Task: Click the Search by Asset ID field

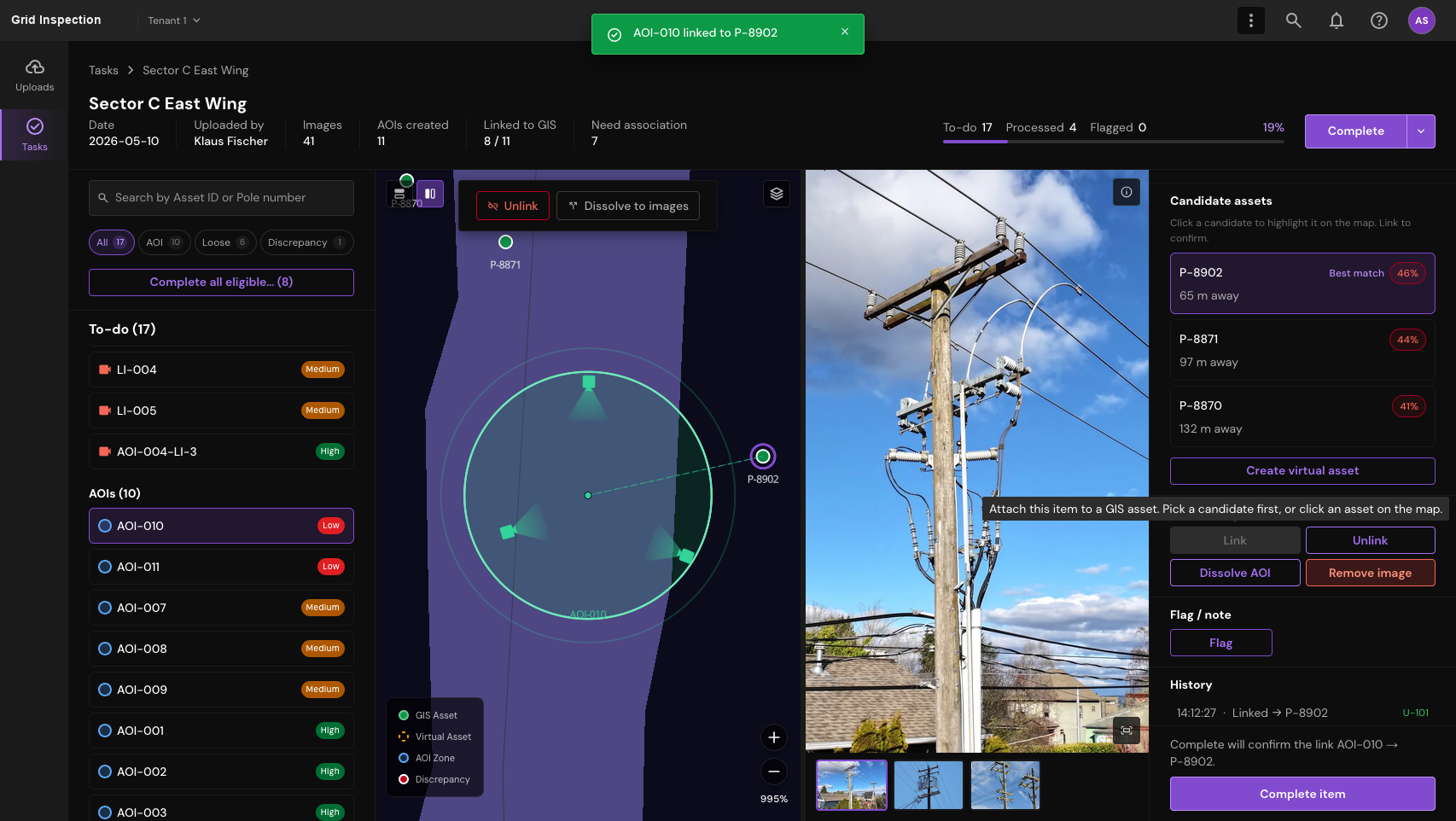Action: tap(221, 198)
